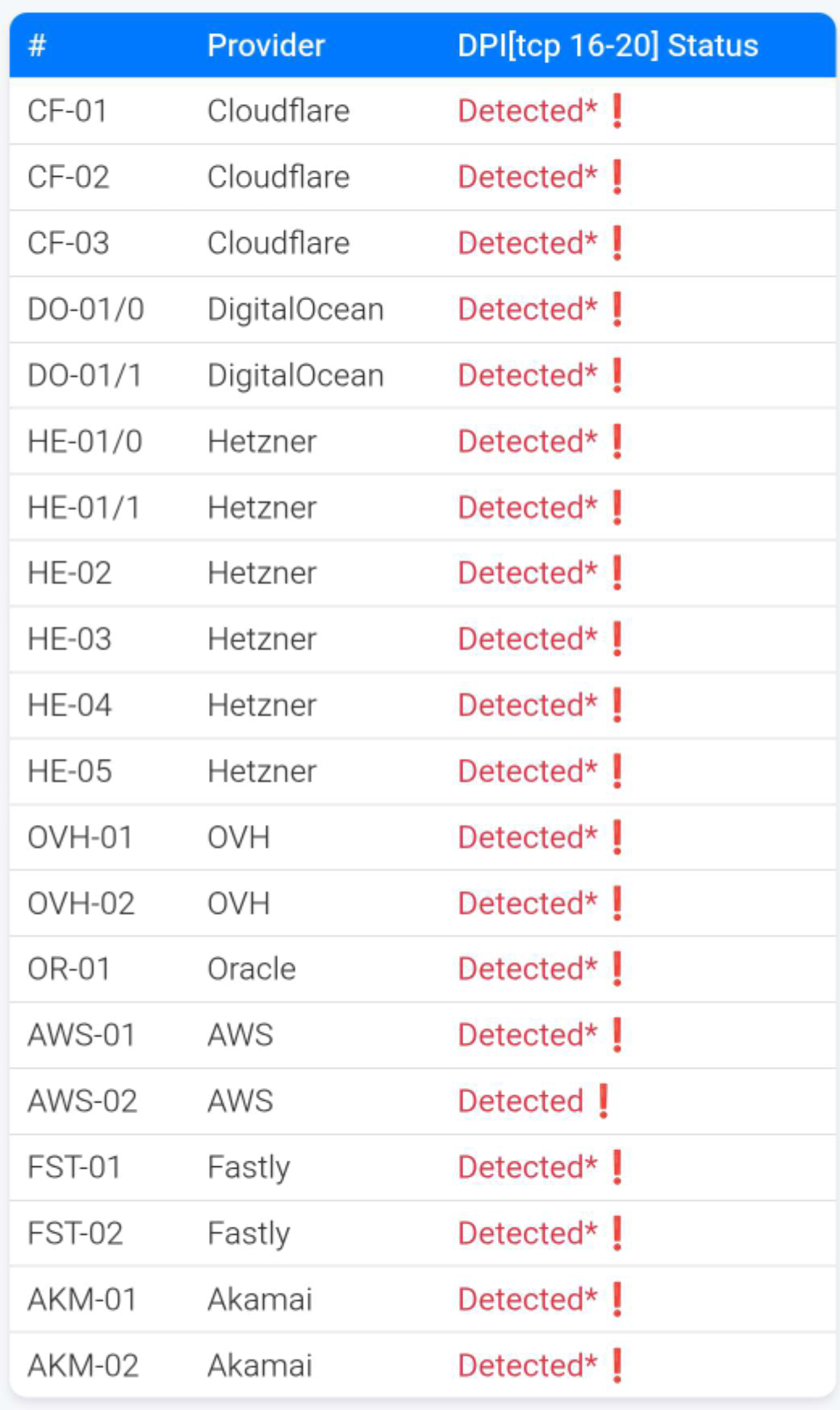The image size is (840, 1410).
Task: Click the exclamation icon beside OVH-01 status
Action: tap(617, 837)
